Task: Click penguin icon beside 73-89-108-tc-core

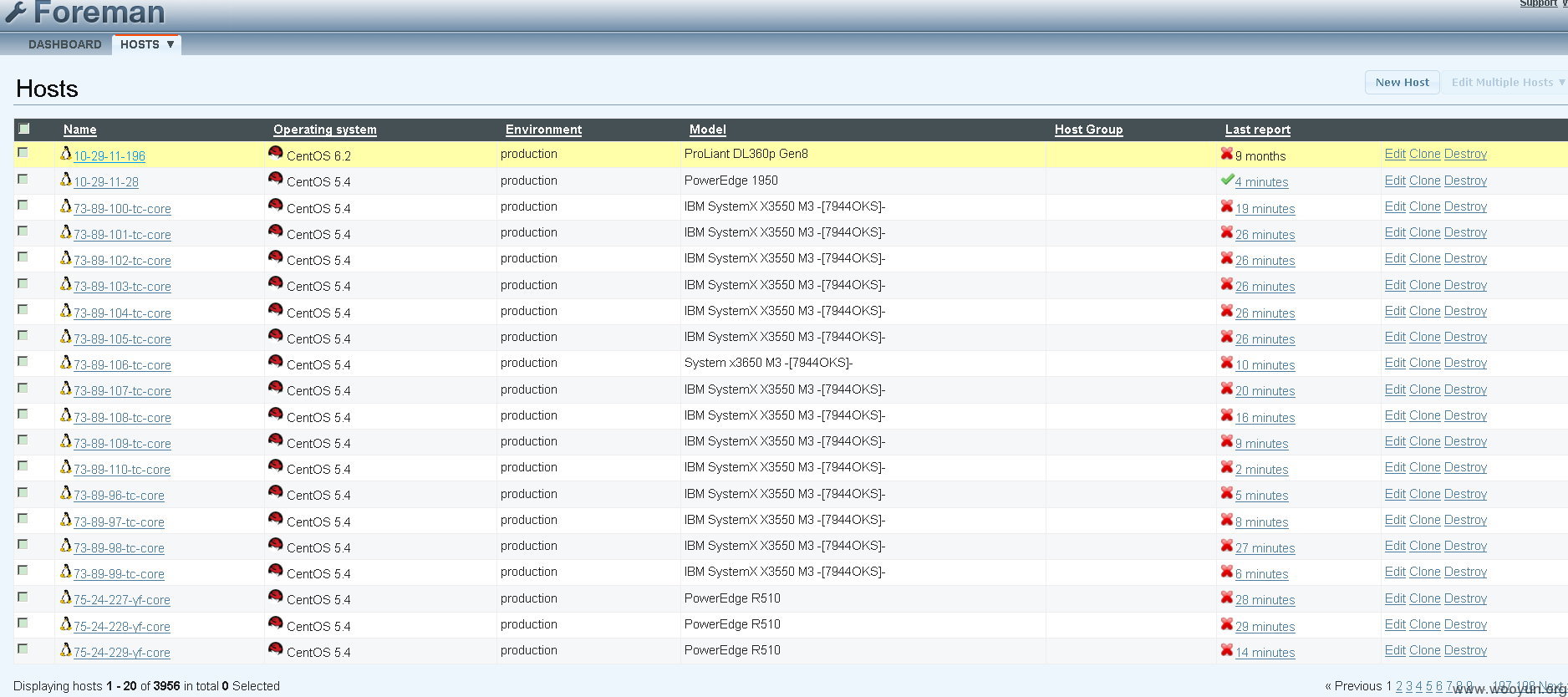Action: tap(66, 415)
